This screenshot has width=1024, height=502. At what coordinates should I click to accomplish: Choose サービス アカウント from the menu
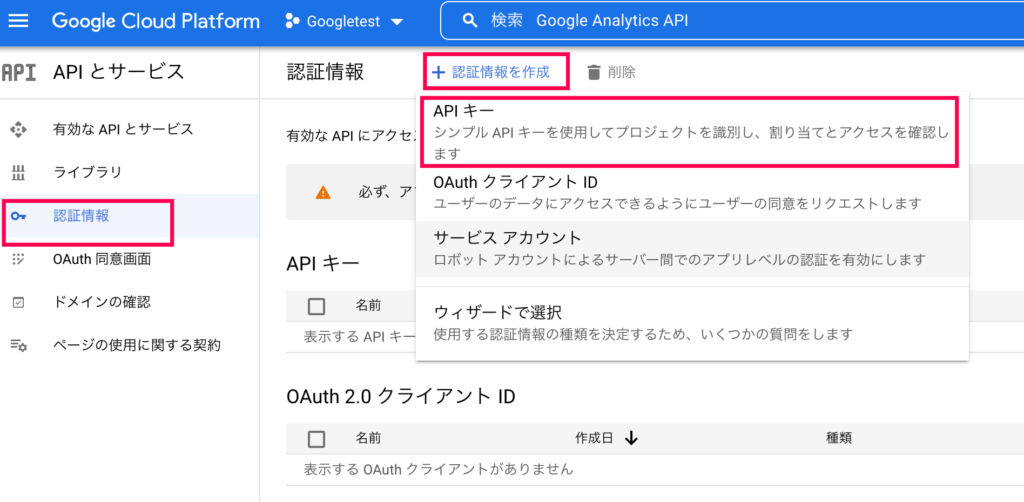coord(692,249)
